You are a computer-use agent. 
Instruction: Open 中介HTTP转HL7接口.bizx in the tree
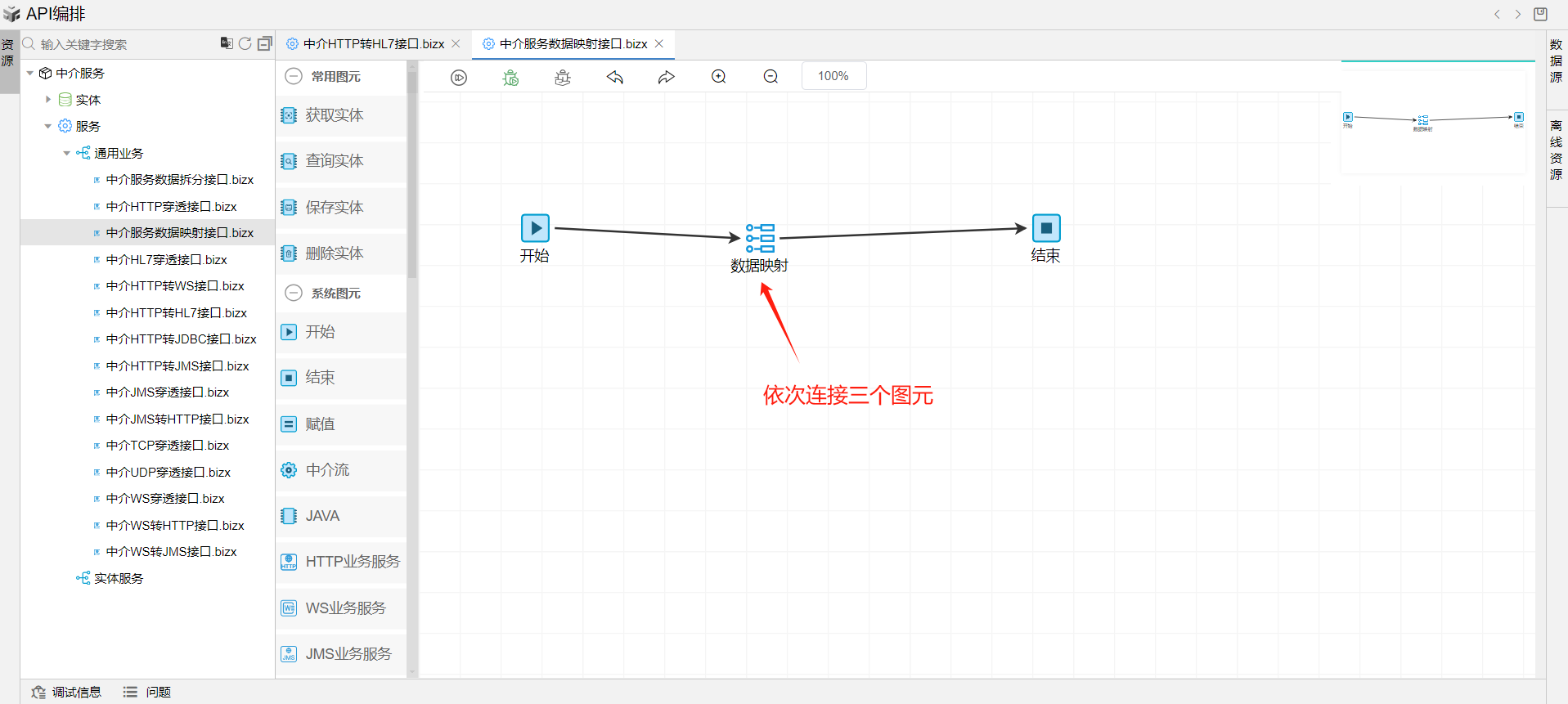(177, 313)
